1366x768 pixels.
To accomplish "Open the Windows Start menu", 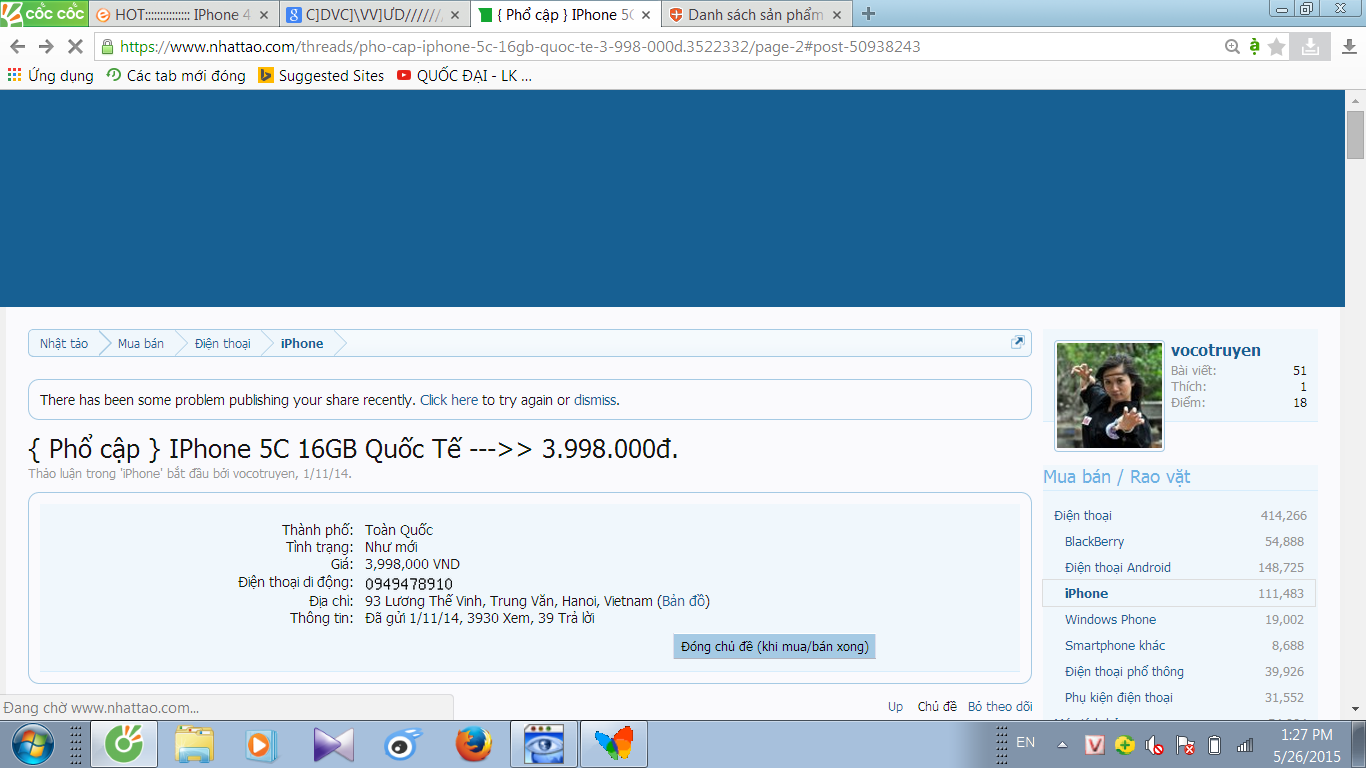I will pos(31,744).
